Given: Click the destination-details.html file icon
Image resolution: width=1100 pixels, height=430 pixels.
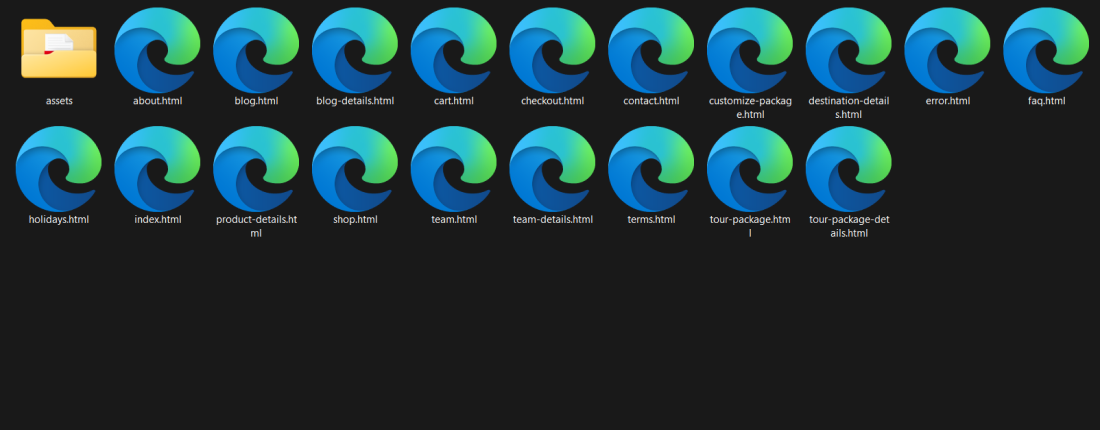Looking at the screenshot, I should [849, 51].
